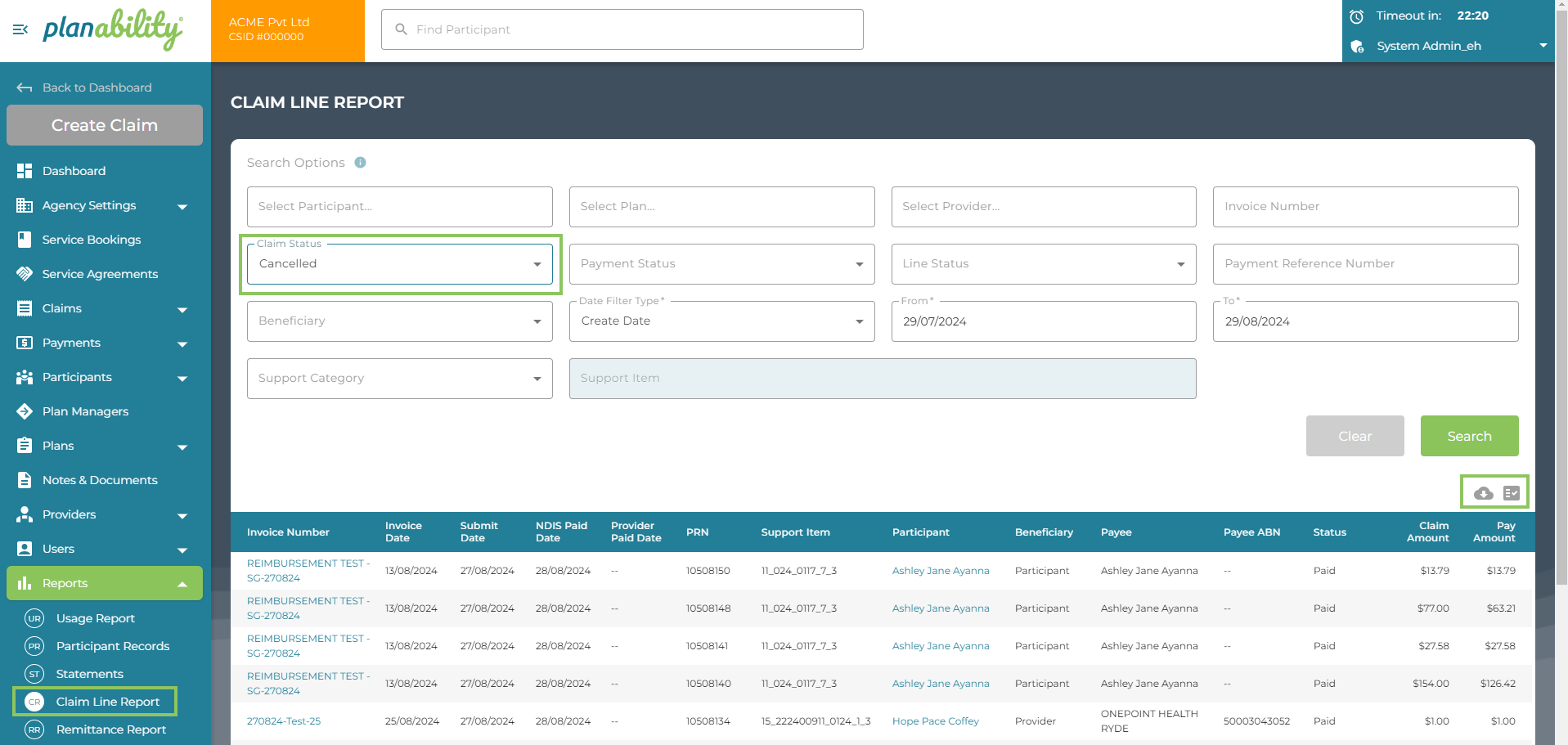Image resolution: width=1568 pixels, height=745 pixels.
Task: Click the Back to Dashboard arrow icon
Action: click(25, 88)
